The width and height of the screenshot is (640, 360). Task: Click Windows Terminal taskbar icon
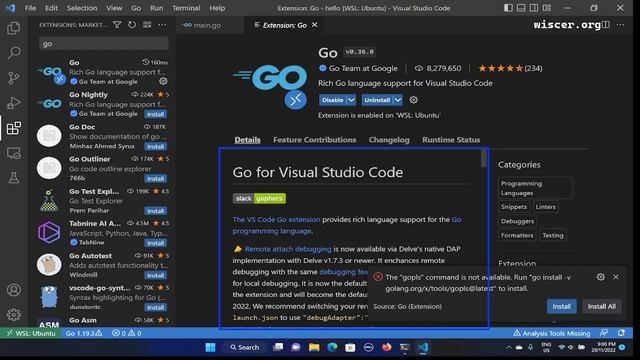(404, 347)
